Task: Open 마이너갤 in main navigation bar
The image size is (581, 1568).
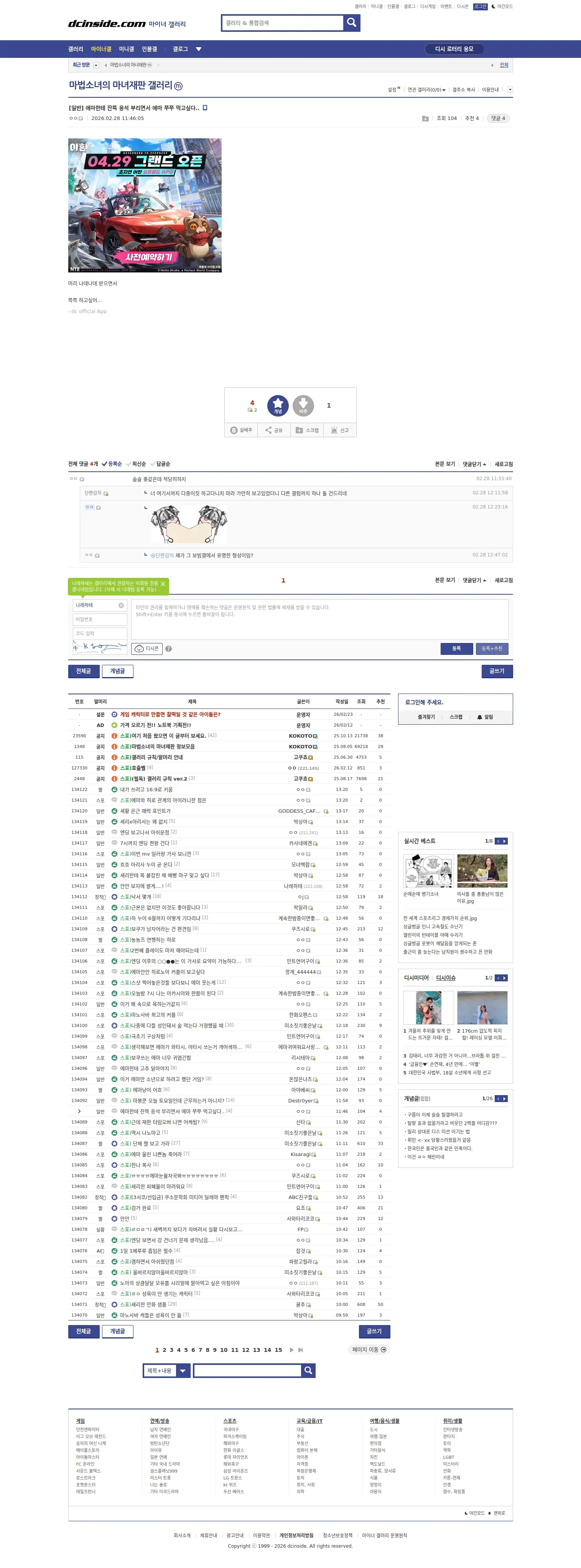Action: pyautogui.click(x=101, y=49)
